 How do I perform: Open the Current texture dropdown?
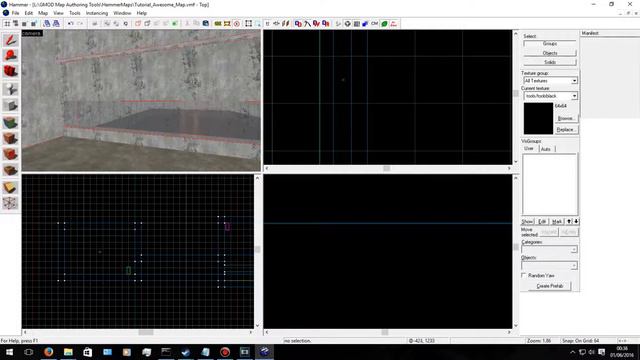click(x=551, y=96)
